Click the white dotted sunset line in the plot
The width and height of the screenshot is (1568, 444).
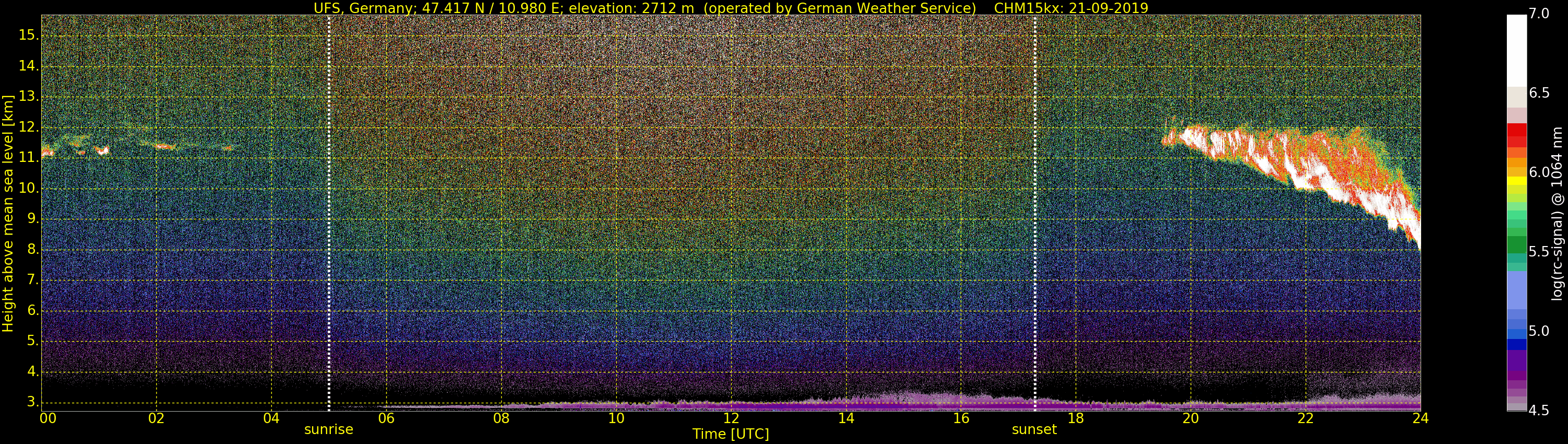(x=1035, y=213)
